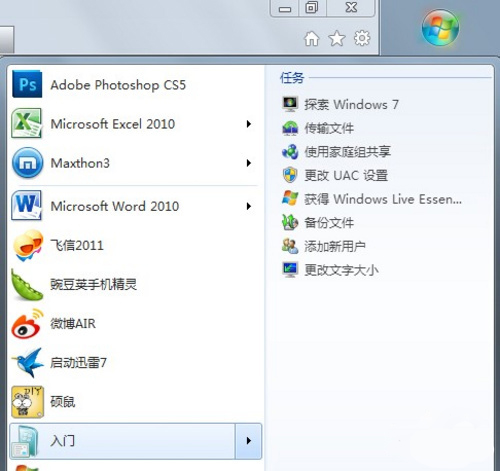Launch Maxthon3 via its blue icon

point(27,163)
